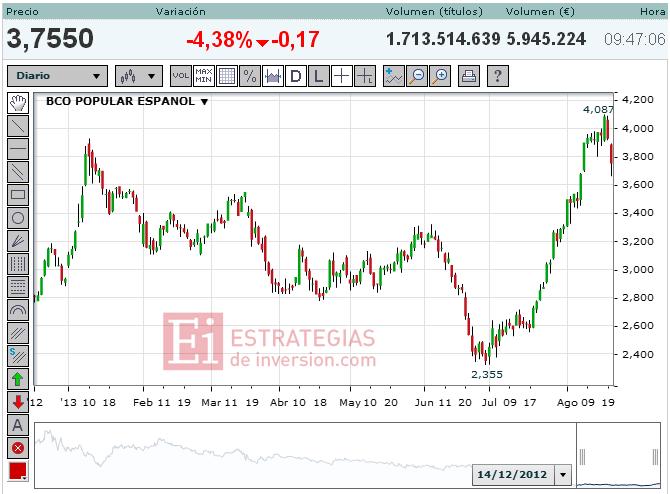Toggle the historical overview area chart button
This screenshot has width=670, height=494.
(273, 76)
